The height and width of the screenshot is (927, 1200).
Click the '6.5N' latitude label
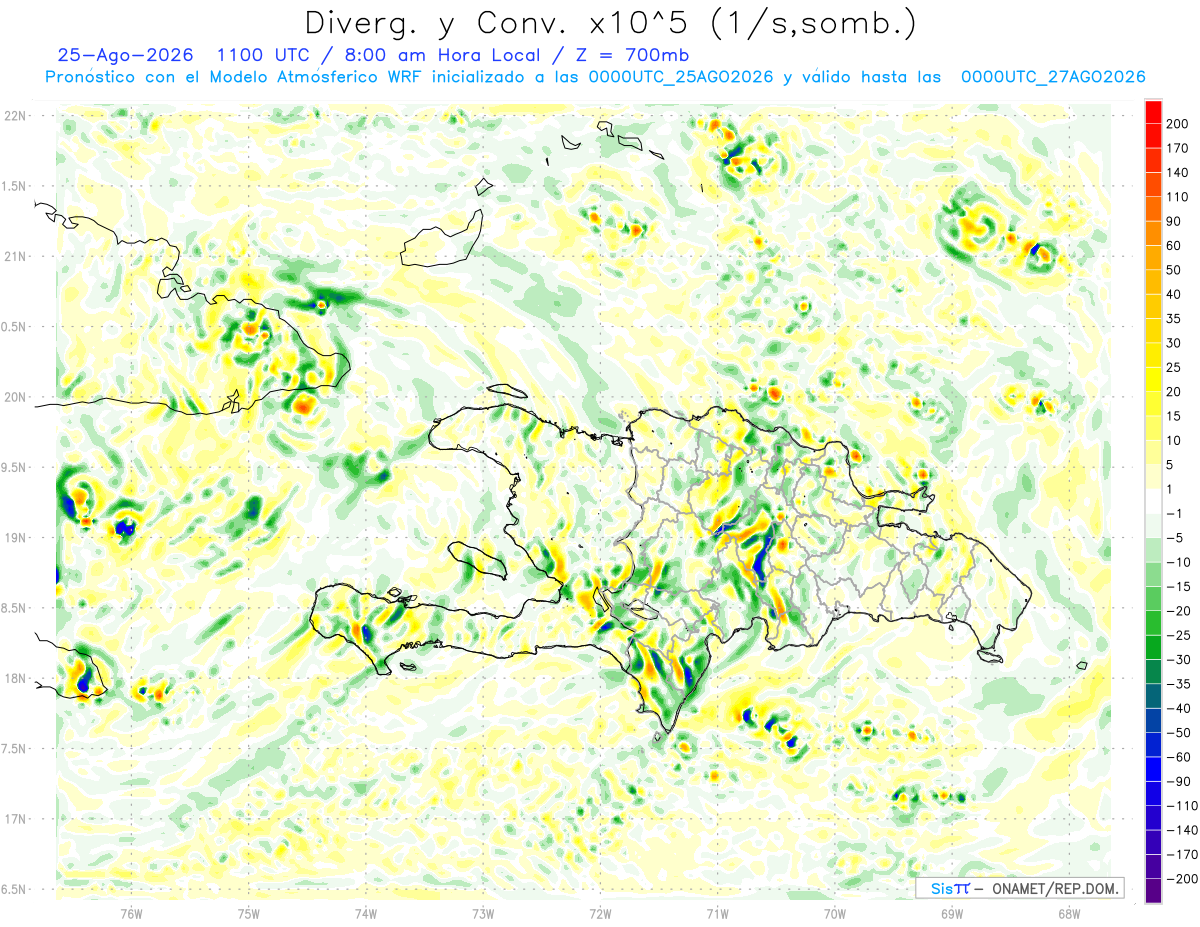pyautogui.click(x=14, y=889)
